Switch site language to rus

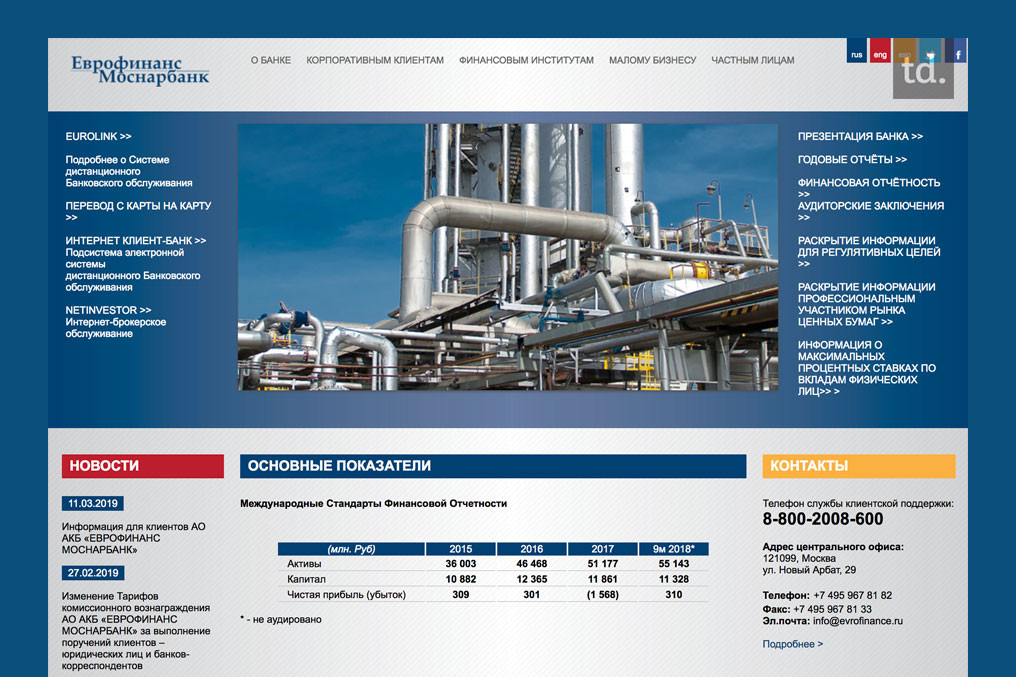[x=857, y=51]
